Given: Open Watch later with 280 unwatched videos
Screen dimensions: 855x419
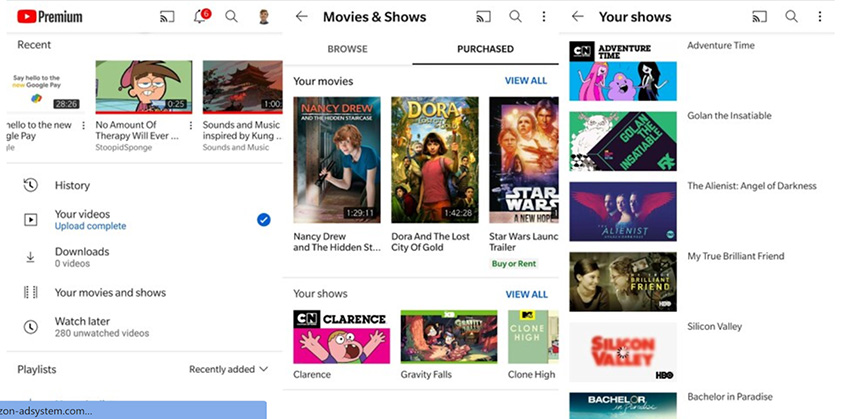Looking at the screenshot, I should tap(144, 327).
